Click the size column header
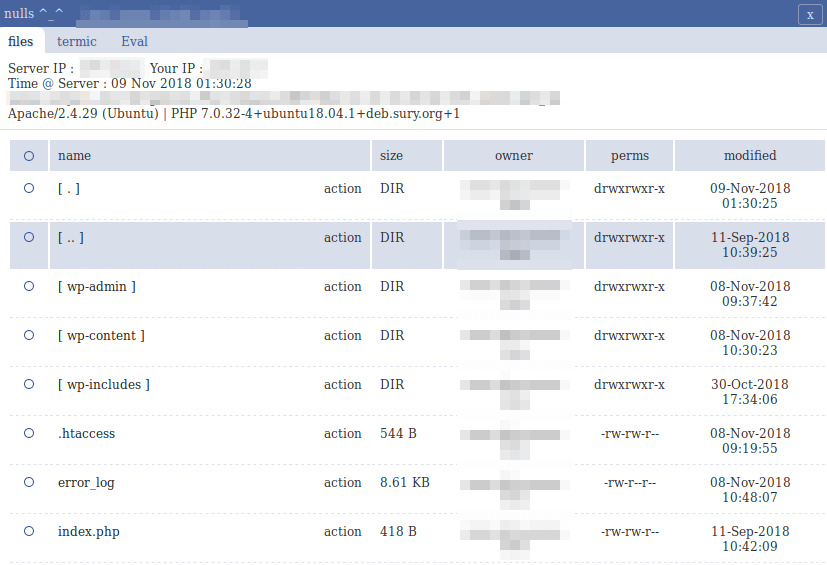Screen dimensions: 827x565 click(x=392, y=156)
